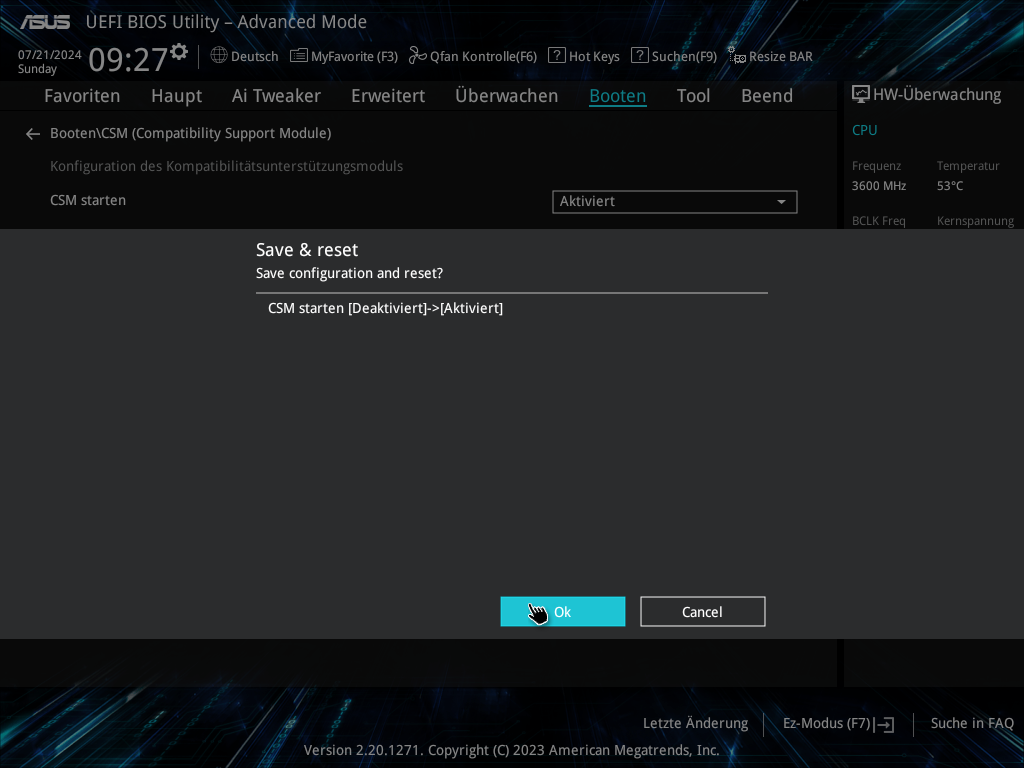This screenshot has height=768, width=1024.
Task: Click the 53°C temperature value
Action: [950, 186]
